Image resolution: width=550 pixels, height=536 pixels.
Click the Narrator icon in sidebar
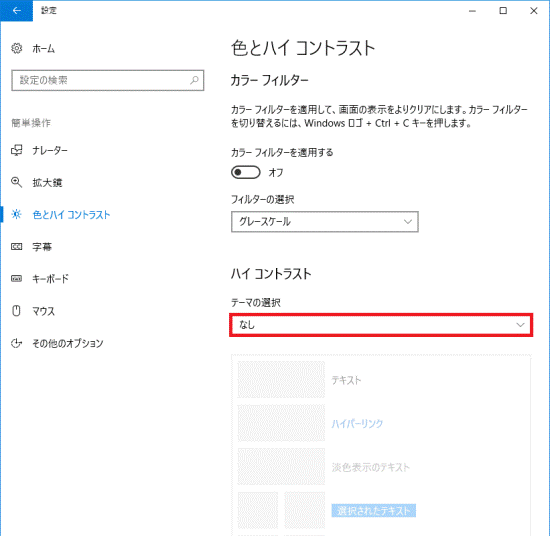pos(16,150)
